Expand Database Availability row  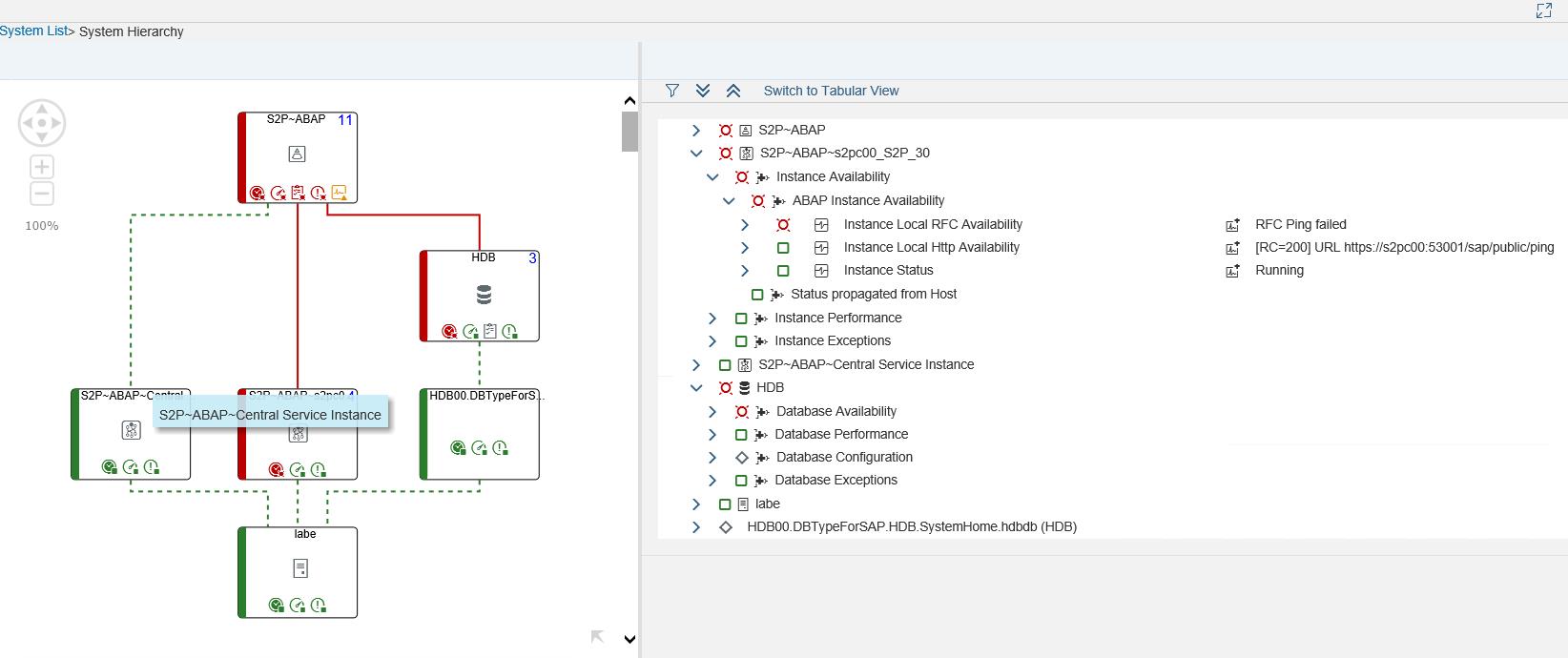[x=712, y=411]
